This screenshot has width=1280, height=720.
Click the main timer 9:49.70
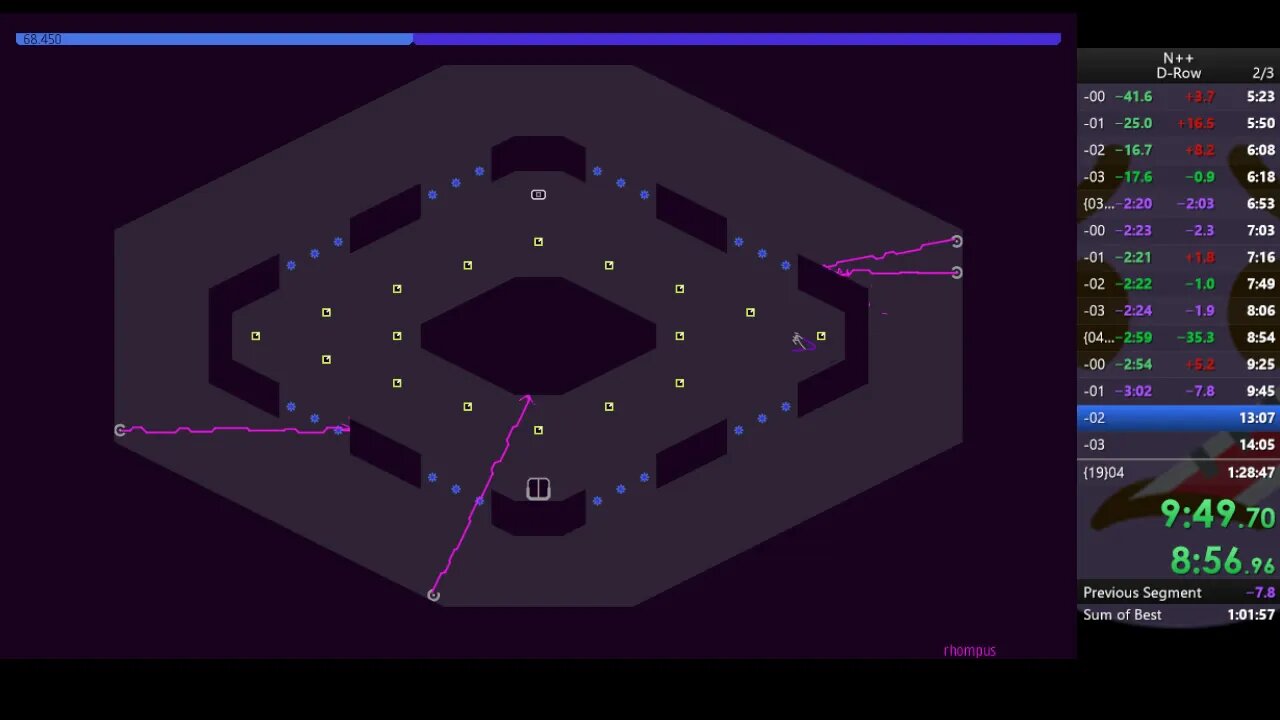point(1217,514)
